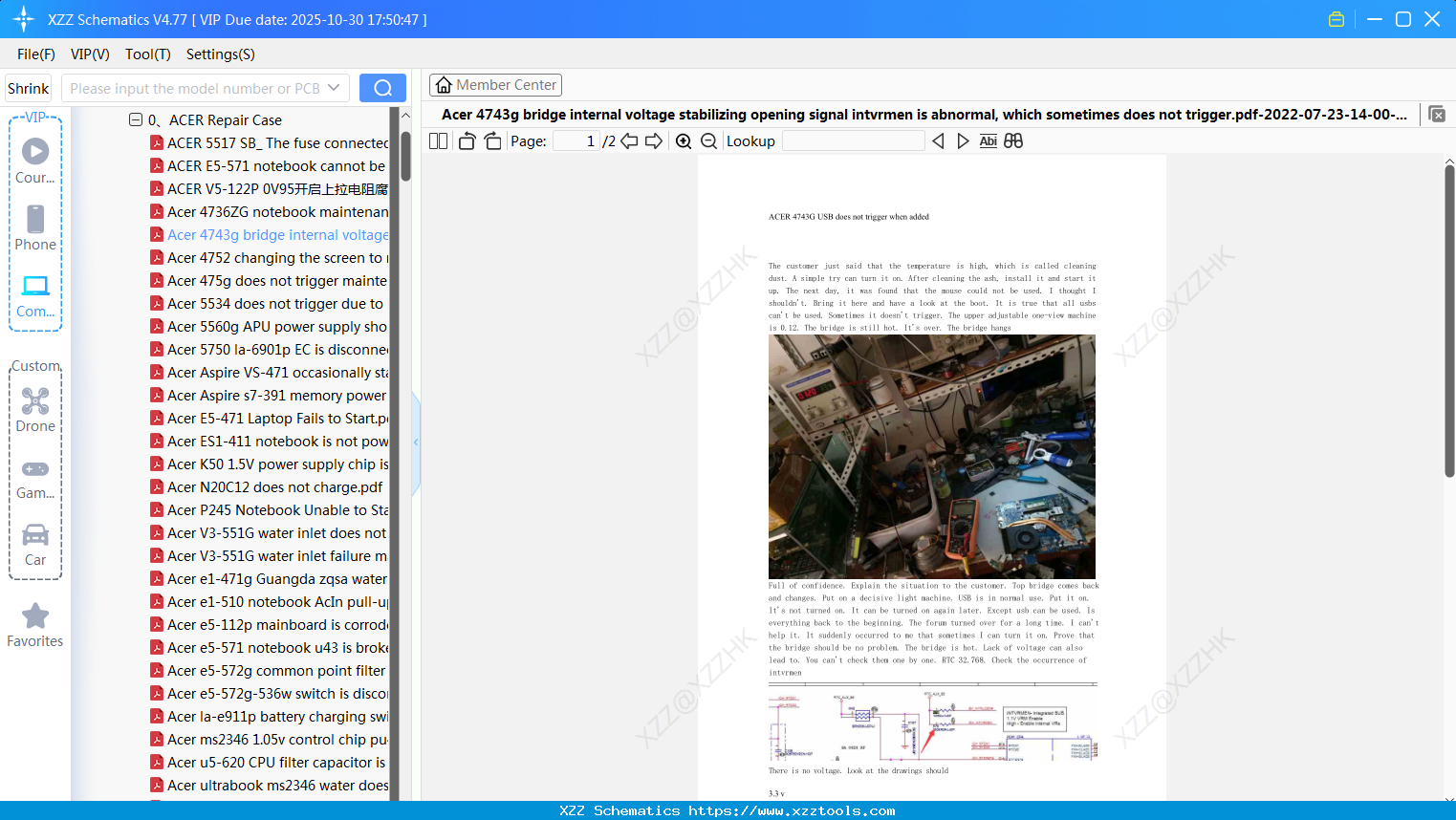
Task: Open the File menu
Action: point(36,54)
